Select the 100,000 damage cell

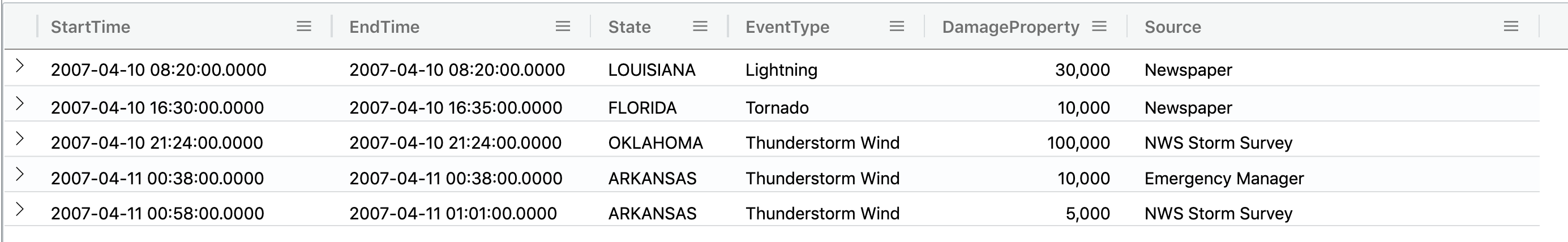1078,143
